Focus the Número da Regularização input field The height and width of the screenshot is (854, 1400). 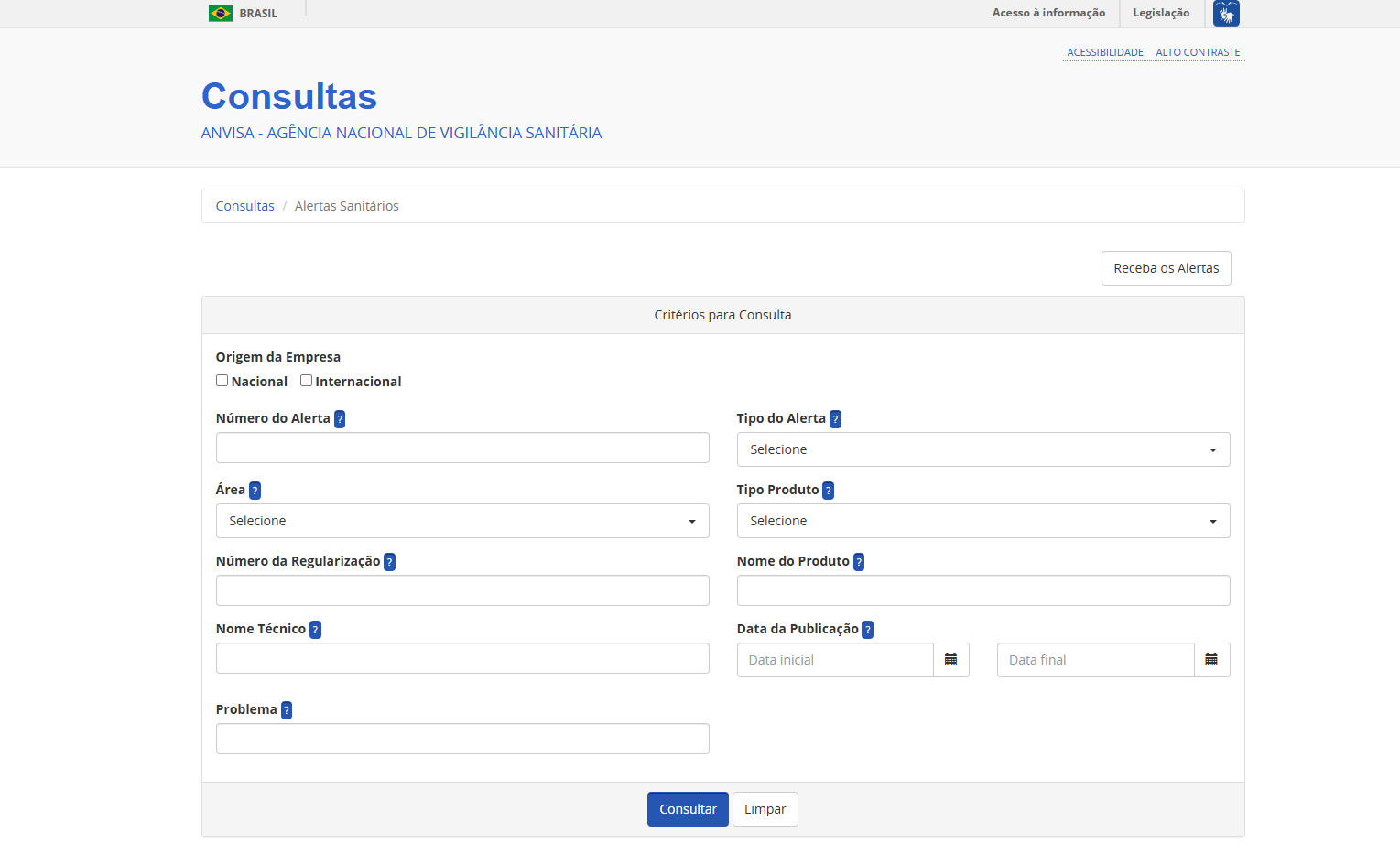click(462, 590)
